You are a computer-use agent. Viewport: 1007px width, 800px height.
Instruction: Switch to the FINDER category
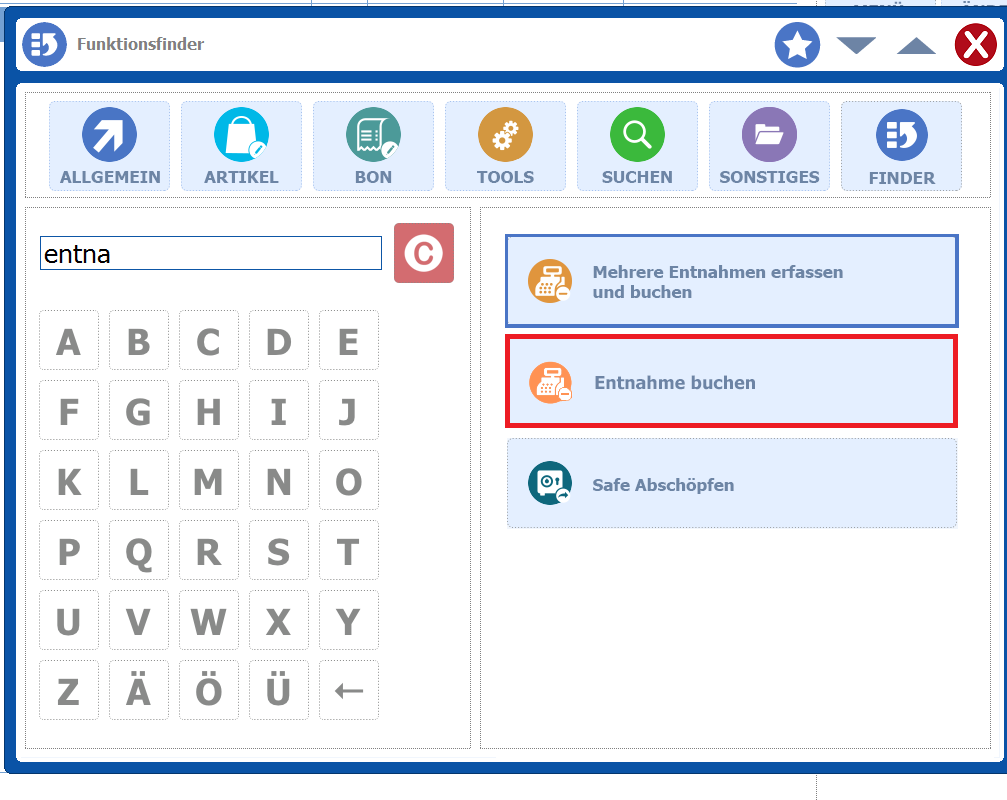[x=901, y=146]
